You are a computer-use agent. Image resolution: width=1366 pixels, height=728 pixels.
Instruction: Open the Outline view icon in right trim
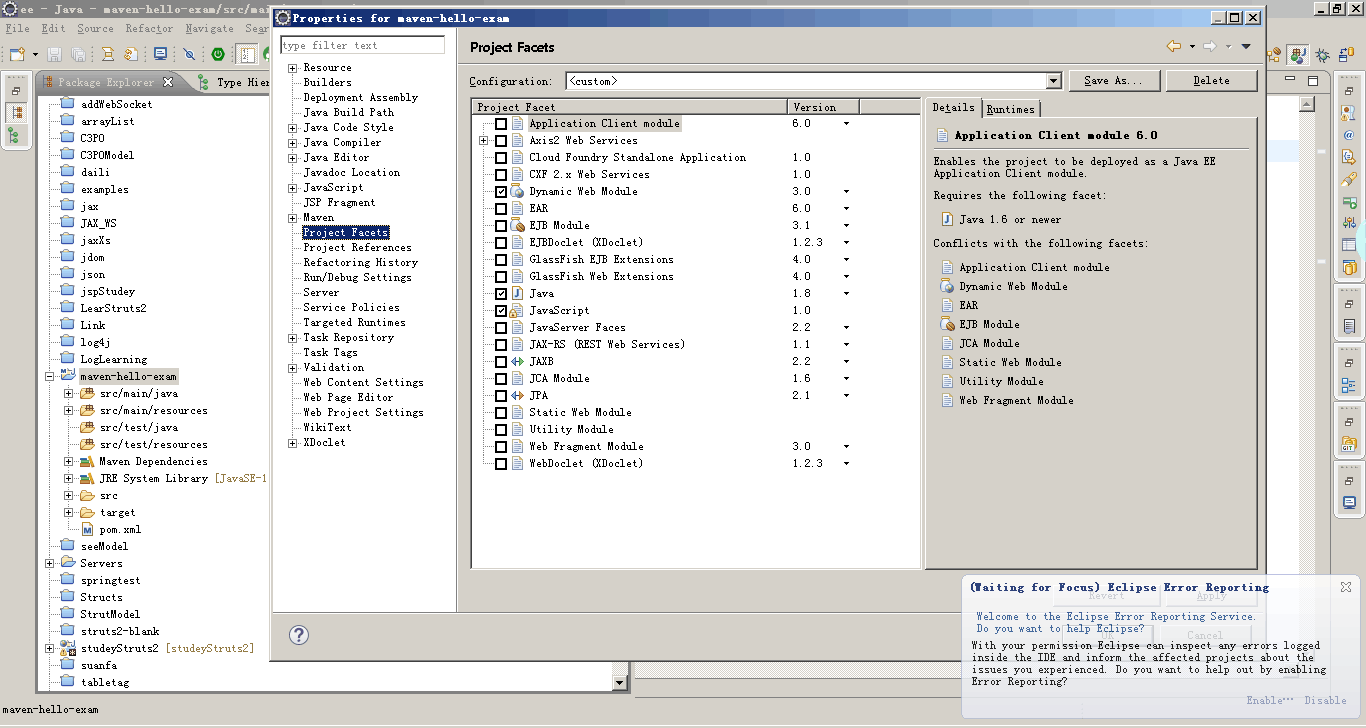coord(1349,385)
